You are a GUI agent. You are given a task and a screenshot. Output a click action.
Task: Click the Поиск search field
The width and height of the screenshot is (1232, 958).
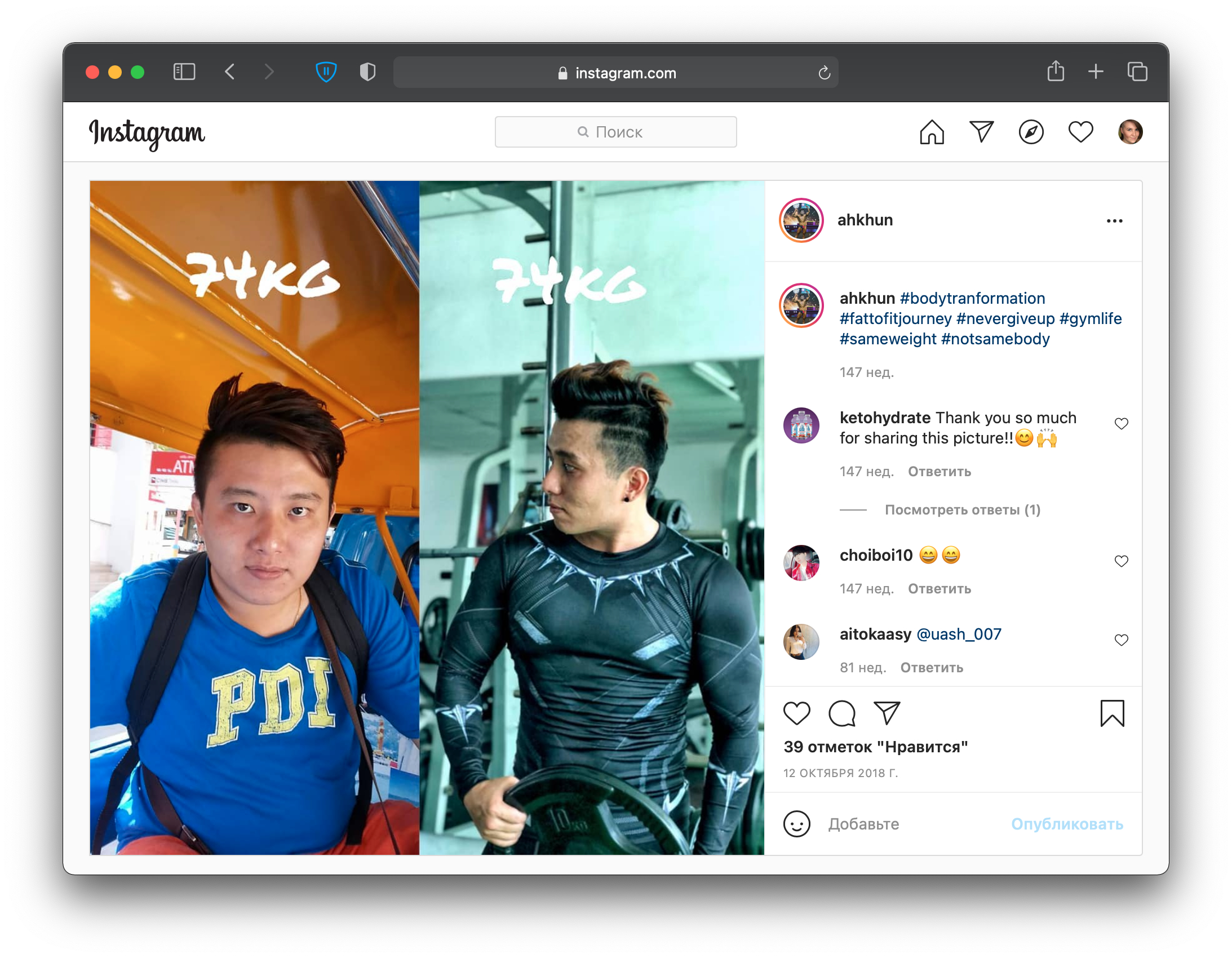(615, 132)
